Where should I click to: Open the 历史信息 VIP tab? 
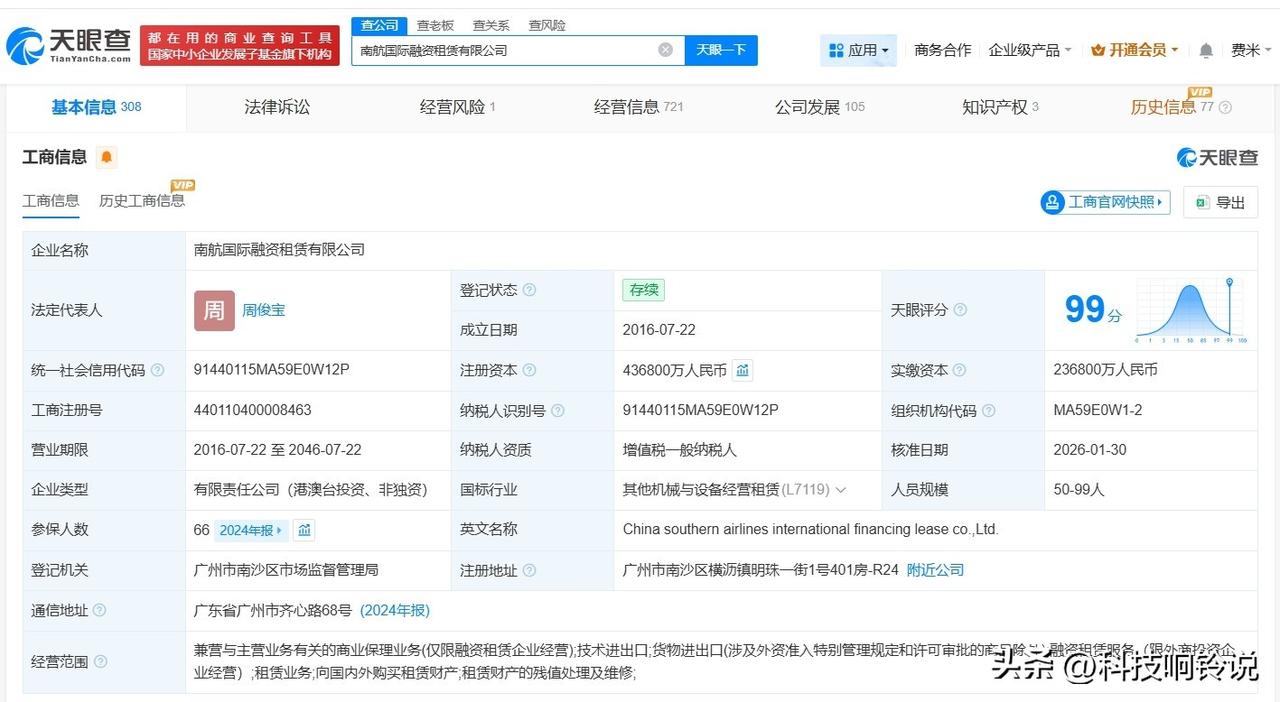pos(1172,107)
